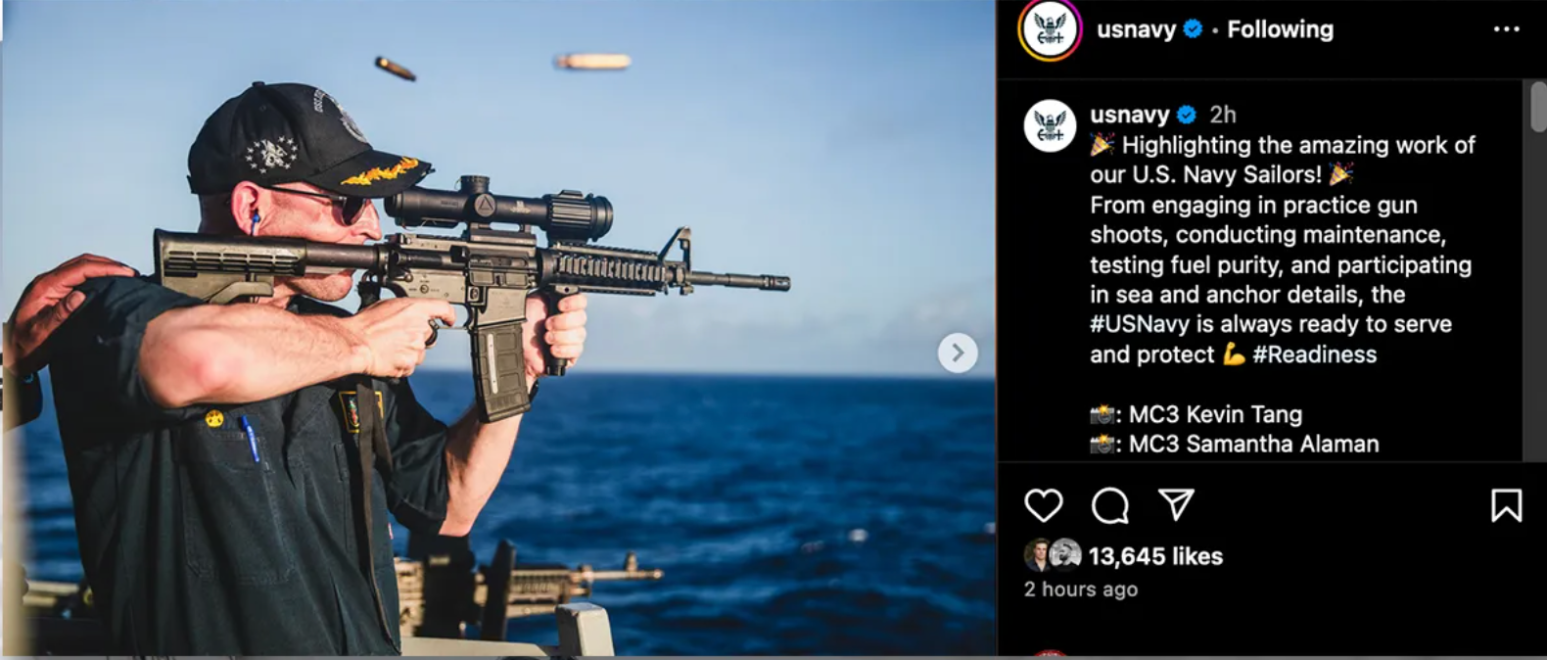Image resolution: width=1547 pixels, height=660 pixels.
Task: Save post with the bookmark icon
Action: point(1506,505)
